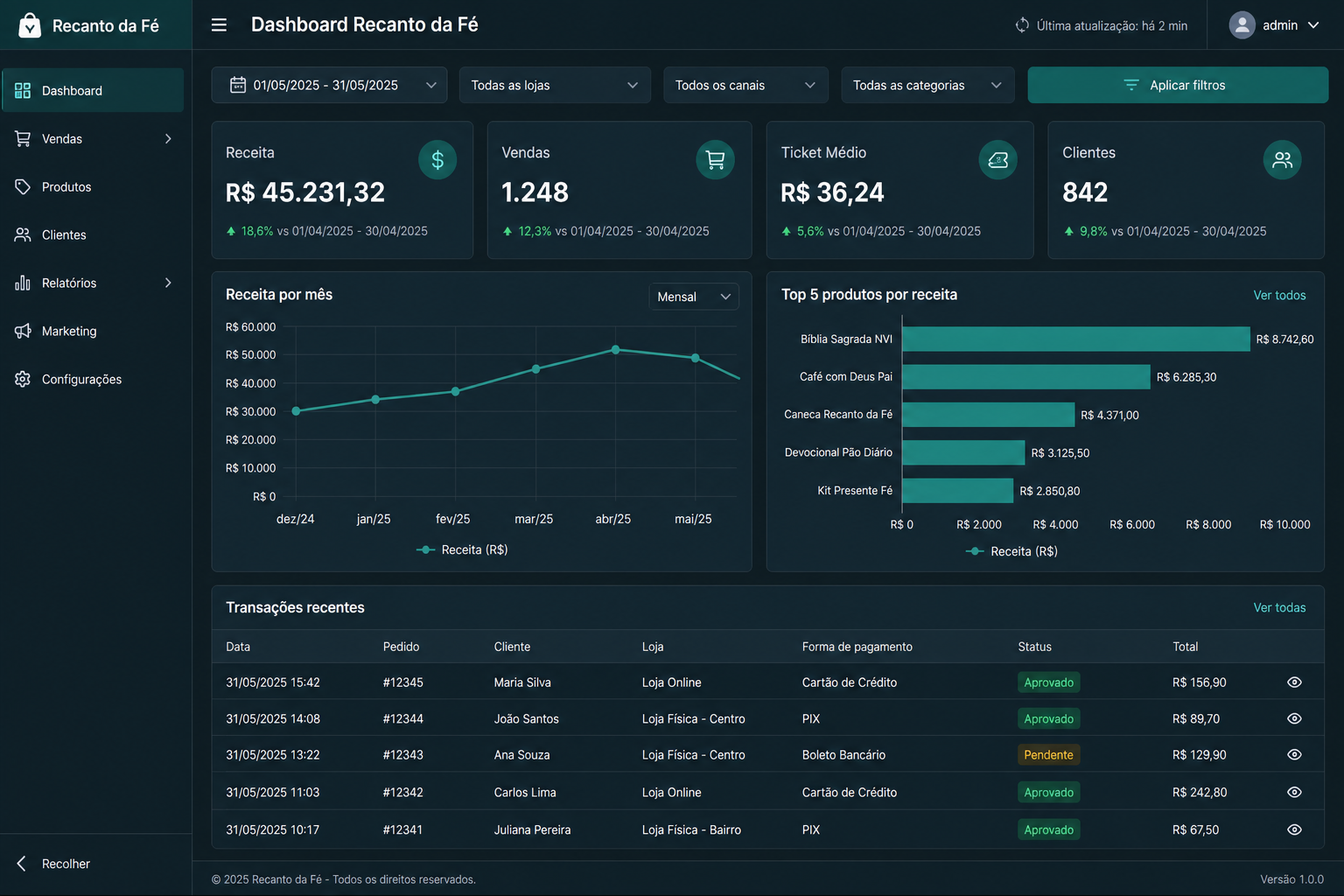Click the people icon on Clientes card
1344x896 pixels.
click(x=1282, y=160)
